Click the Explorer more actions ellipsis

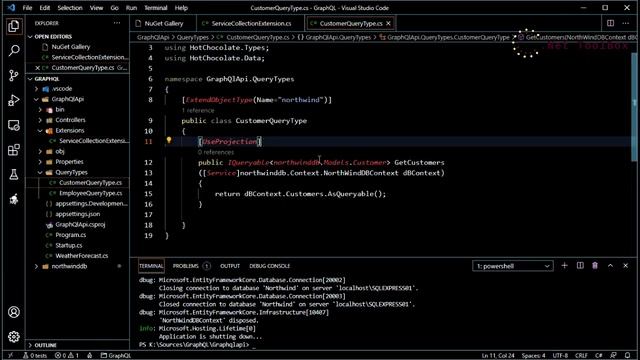pyautogui.click(x=117, y=23)
